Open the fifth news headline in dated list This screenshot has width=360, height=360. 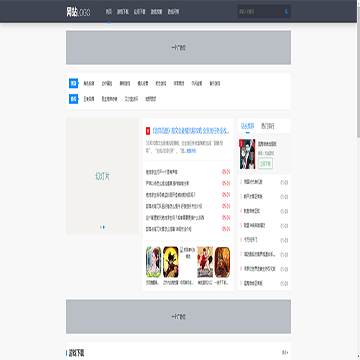pyautogui.click(x=175, y=218)
